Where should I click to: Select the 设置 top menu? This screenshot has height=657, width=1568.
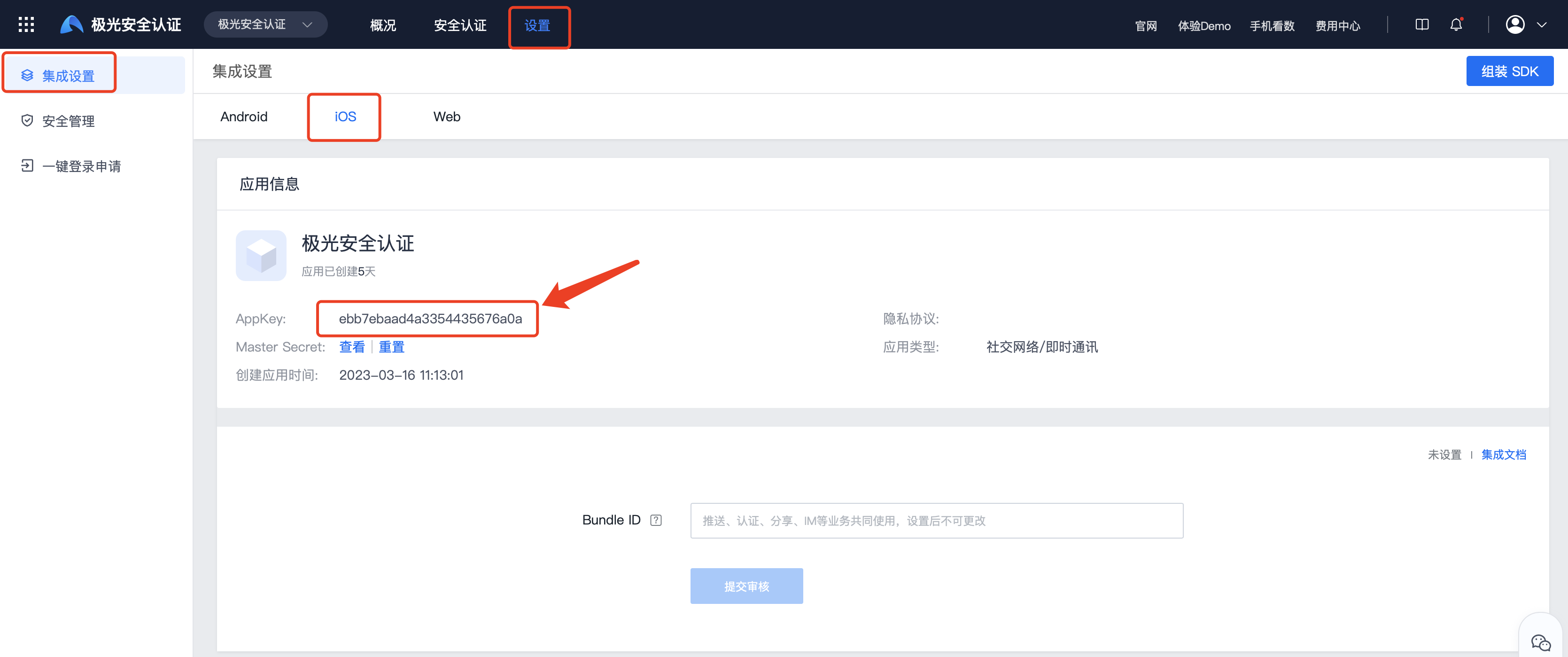tap(537, 25)
